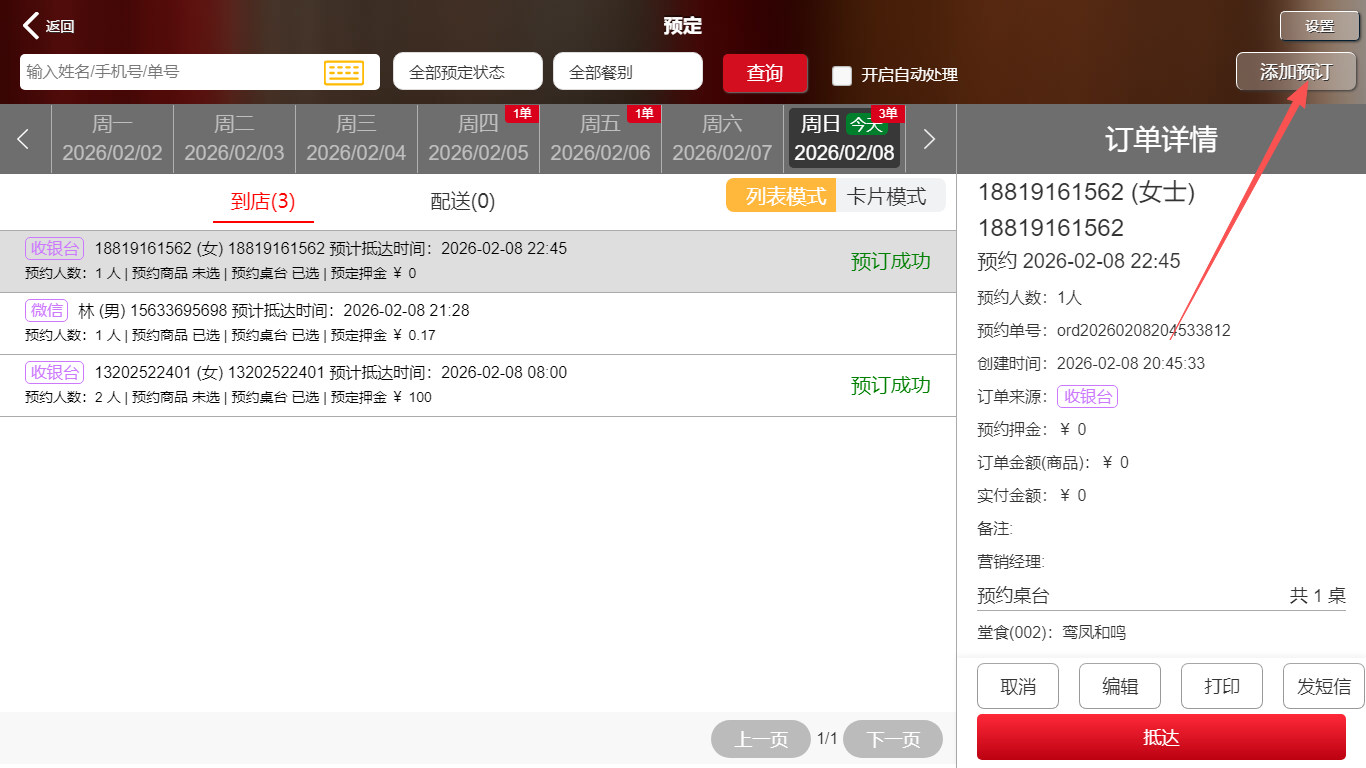Click the 打印 print button
1366x768 pixels.
[1221, 686]
